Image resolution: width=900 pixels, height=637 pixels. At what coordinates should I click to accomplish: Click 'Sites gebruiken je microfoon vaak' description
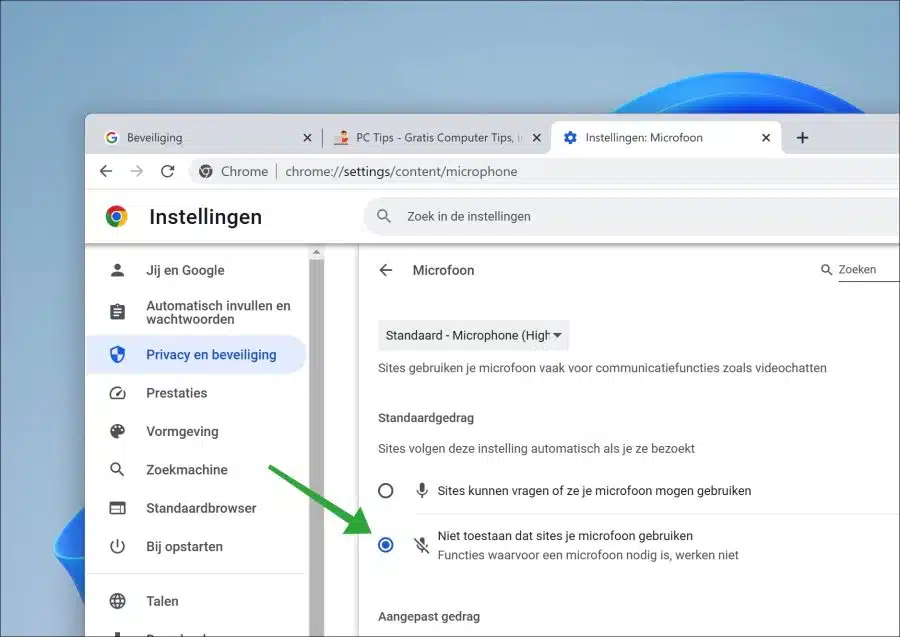(602, 368)
